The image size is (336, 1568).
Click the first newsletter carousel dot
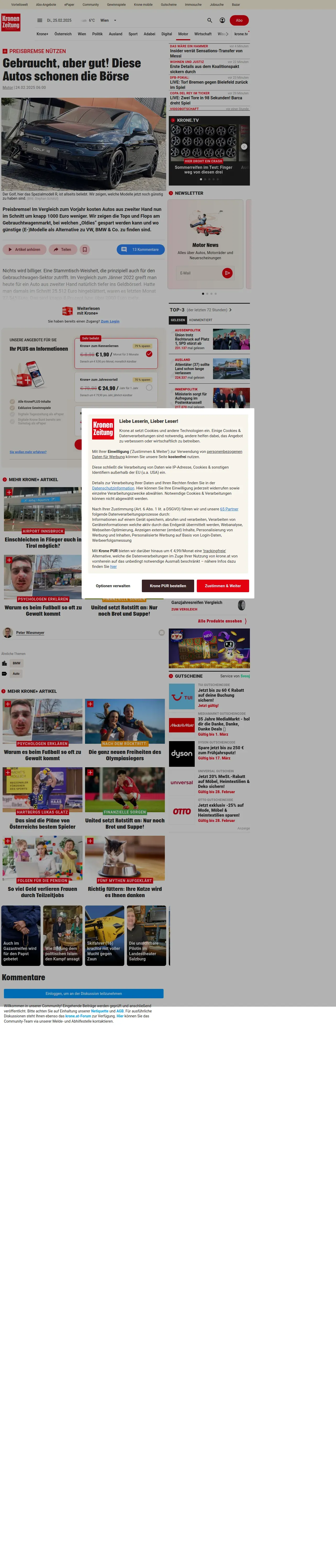tap(203, 293)
